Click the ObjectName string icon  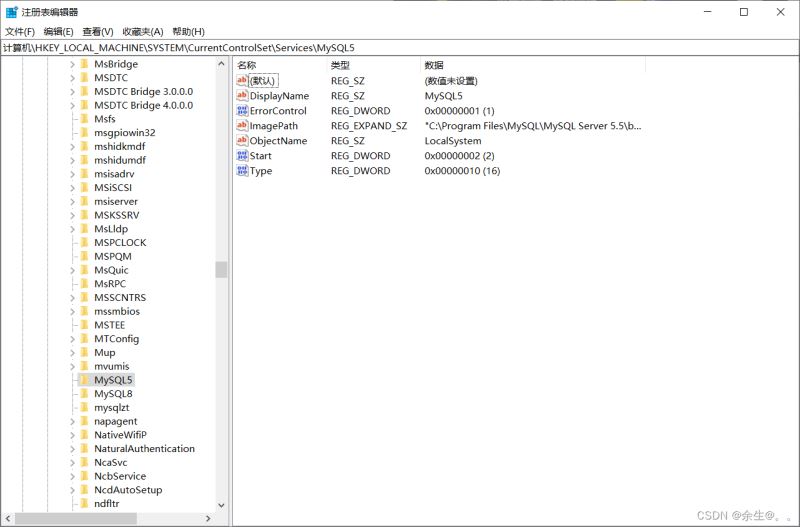point(242,141)
